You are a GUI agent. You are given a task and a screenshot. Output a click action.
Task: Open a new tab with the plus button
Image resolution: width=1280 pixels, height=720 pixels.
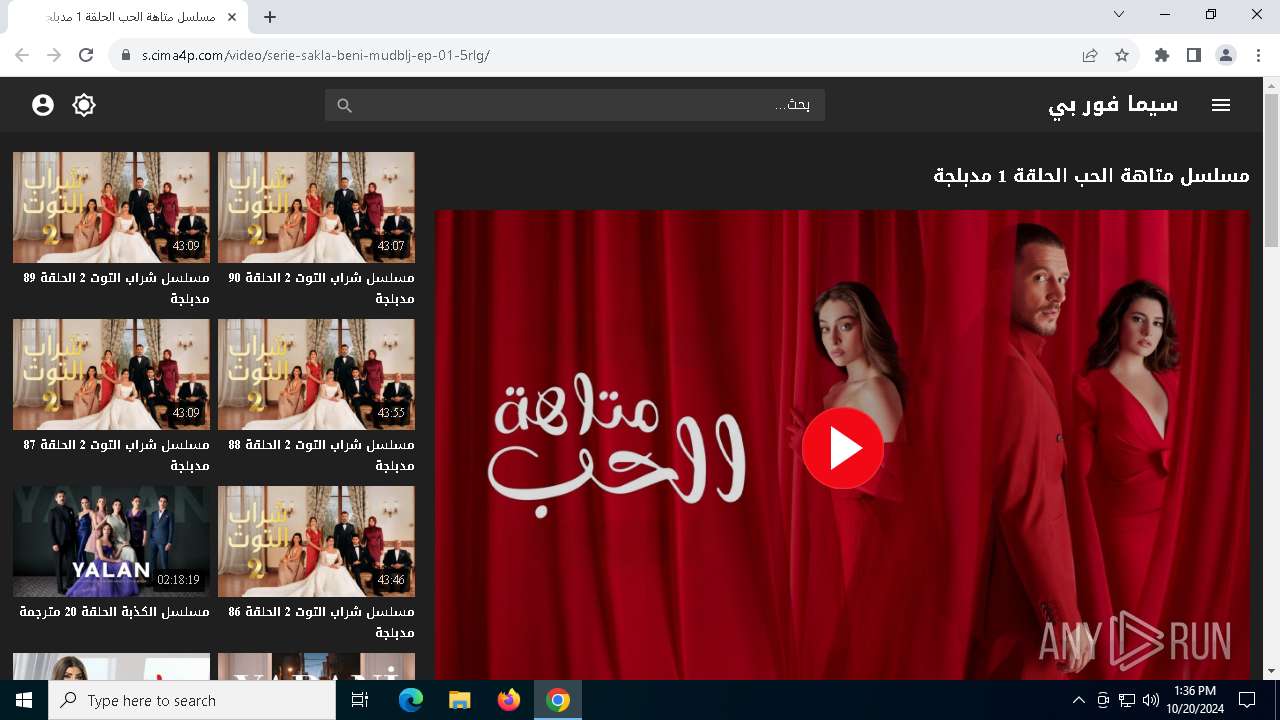[x=270, y=17]
